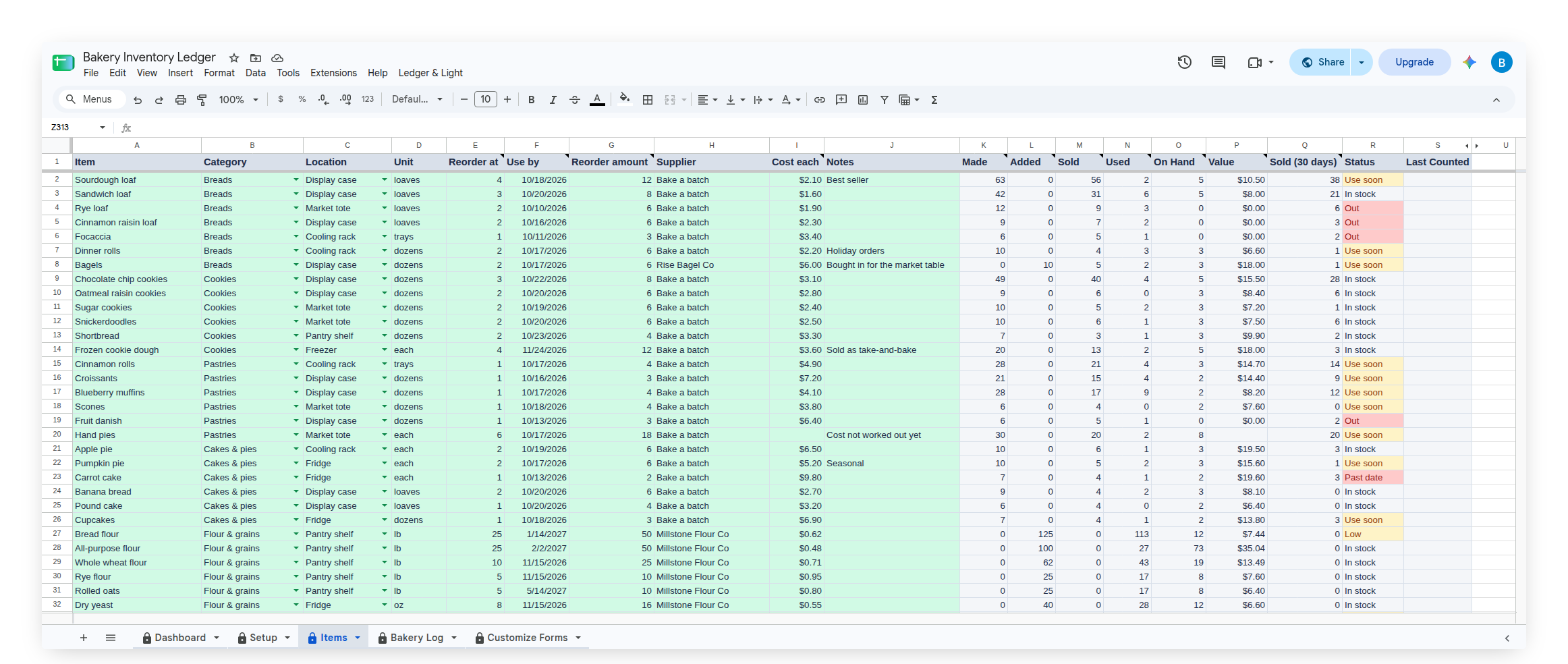This screenshot has height=664, width=1568.
Task: Increase font size with plus
Action: pos(507,99)
